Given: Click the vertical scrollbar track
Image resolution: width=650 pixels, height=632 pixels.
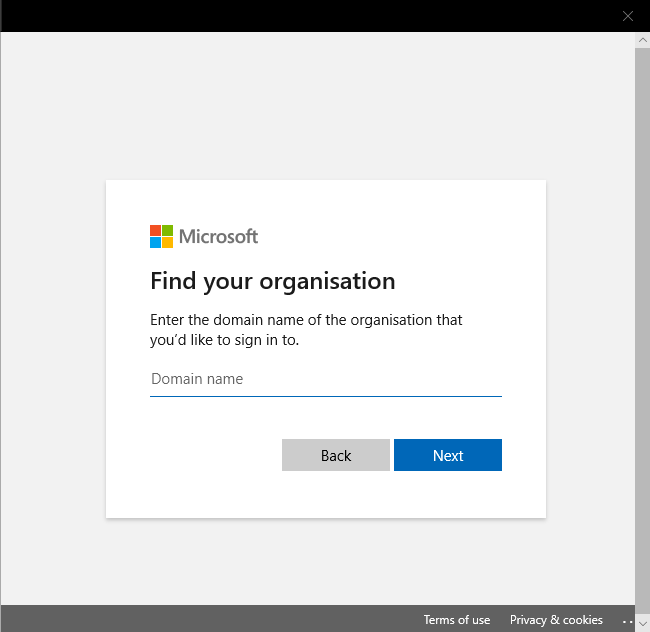Looking at the screenshot, I should tap(643, 332).
